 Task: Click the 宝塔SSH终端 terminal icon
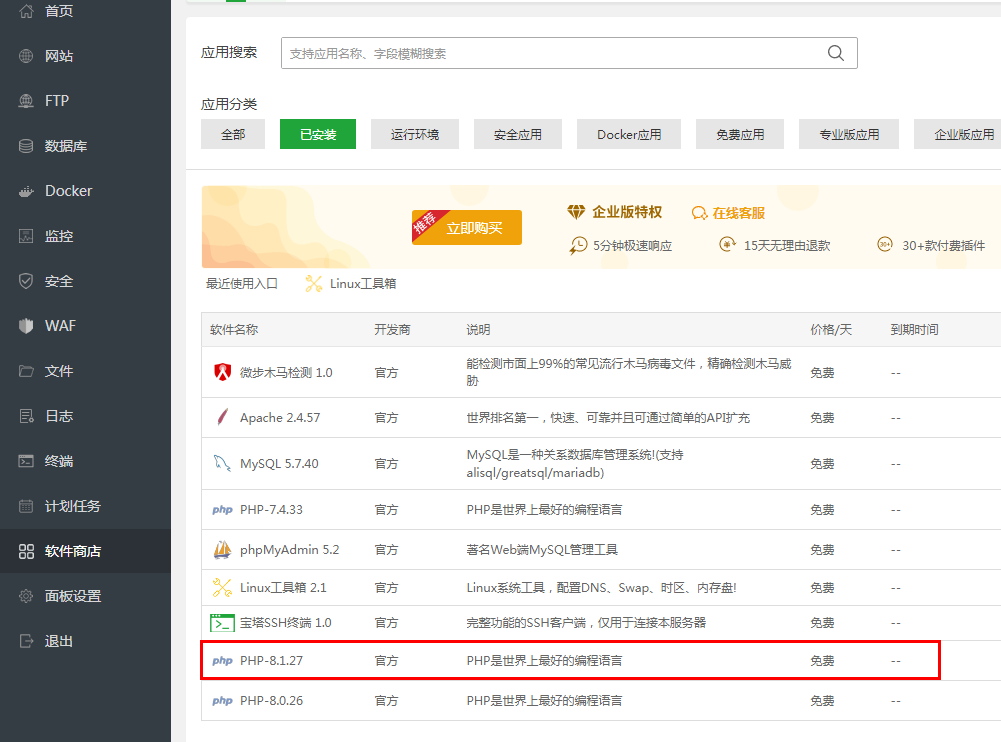222,623
